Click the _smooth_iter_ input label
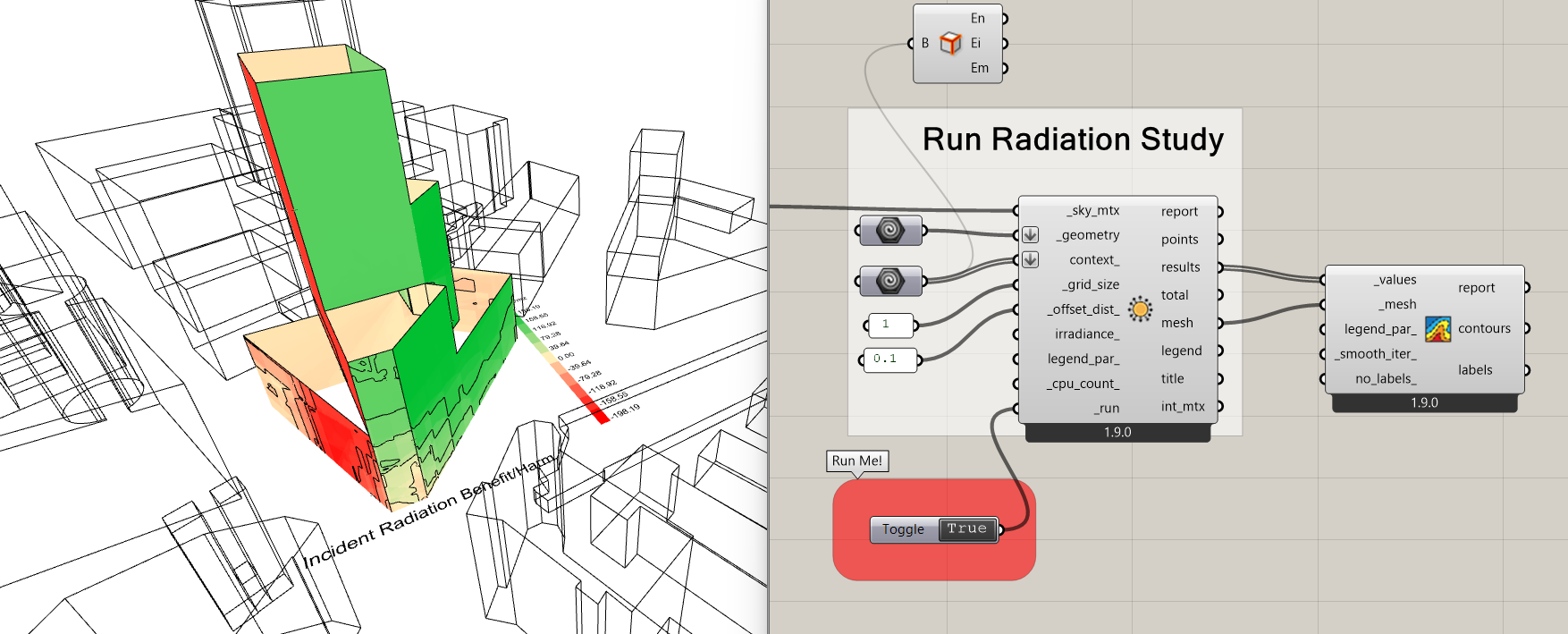The image size is (1568, 634). 1376,354
